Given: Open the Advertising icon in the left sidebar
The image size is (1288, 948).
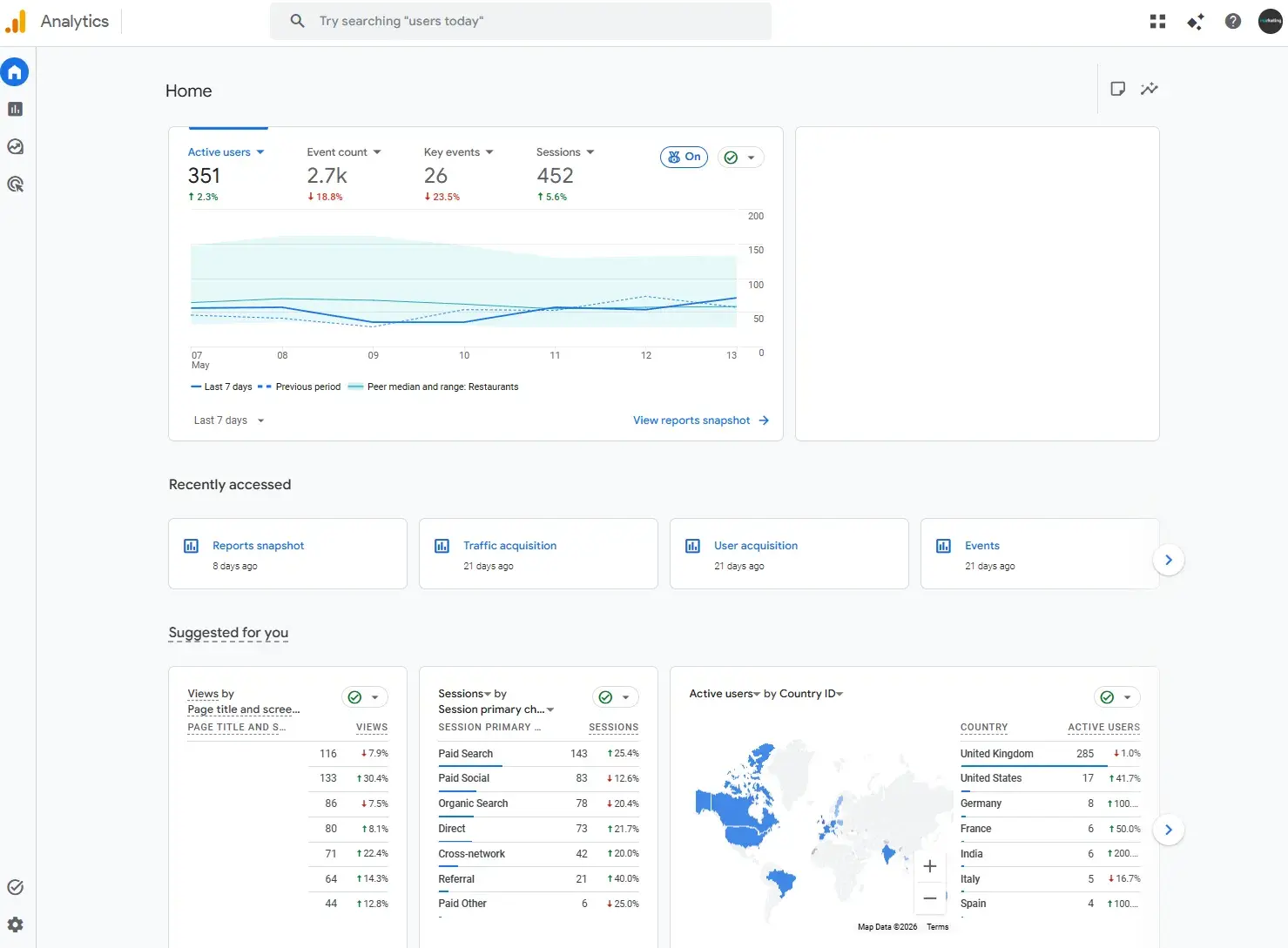Looking at the screenshot, I should [x=15, y=184].
